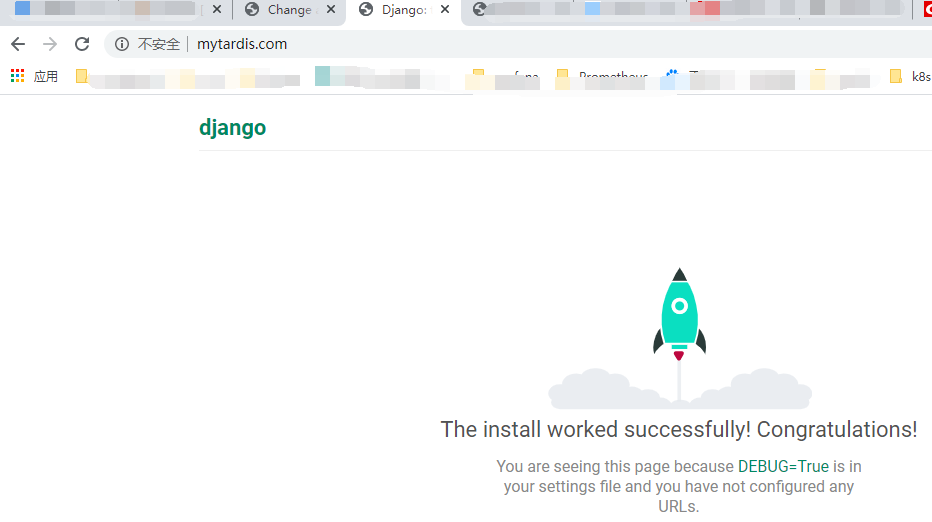Click the 不安全 security label
932x522 pixels.
coord(159,44)
